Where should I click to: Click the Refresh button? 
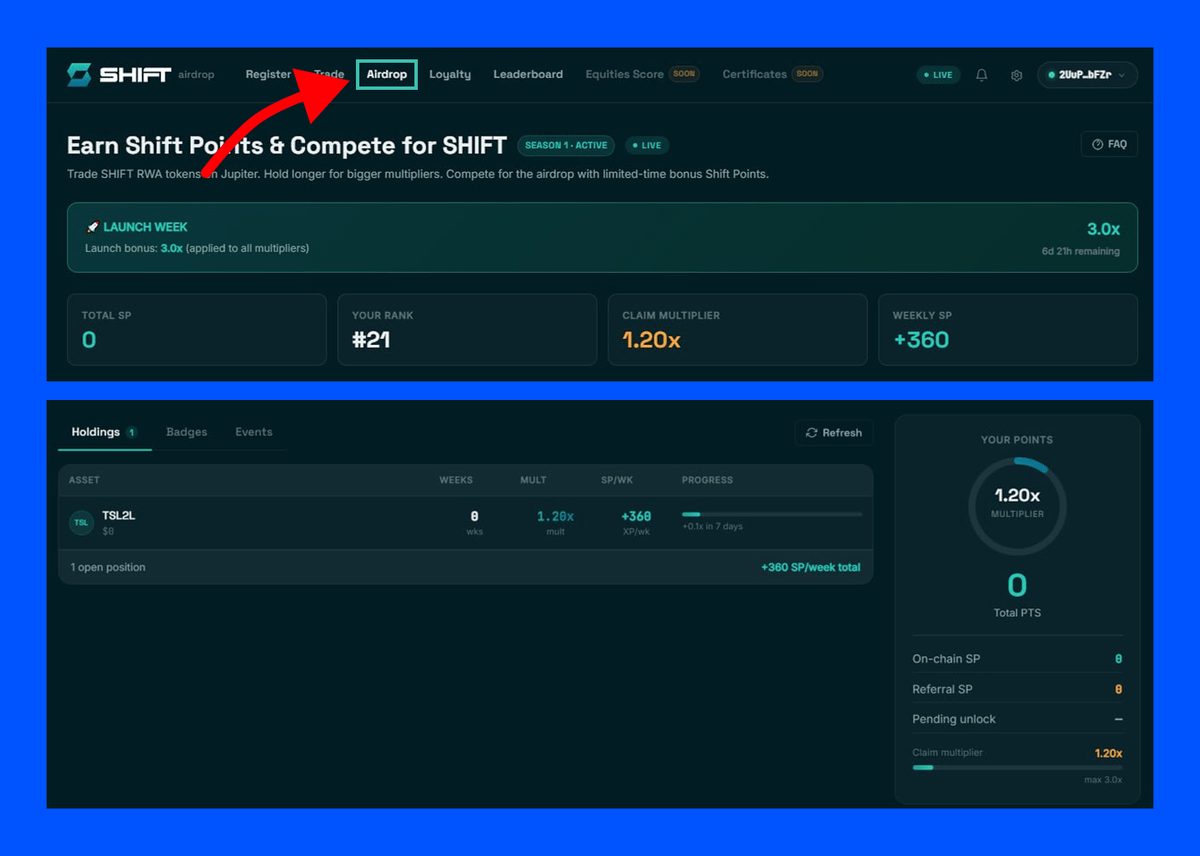(x=834, y=433)
